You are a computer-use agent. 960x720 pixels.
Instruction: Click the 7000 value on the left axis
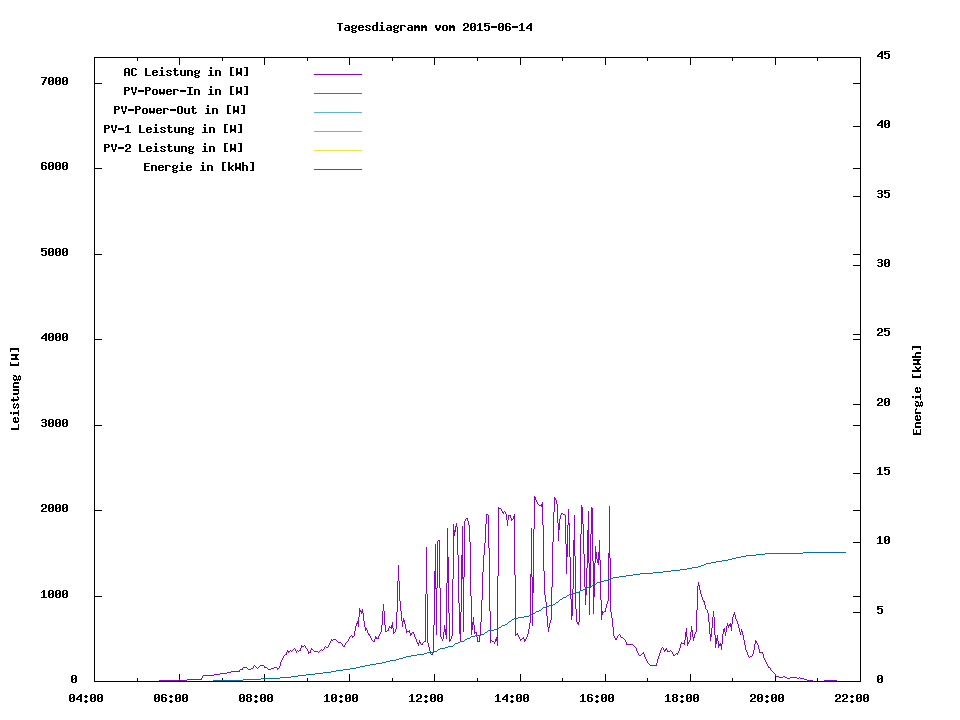pyautogui.click(x=54, y=81)
